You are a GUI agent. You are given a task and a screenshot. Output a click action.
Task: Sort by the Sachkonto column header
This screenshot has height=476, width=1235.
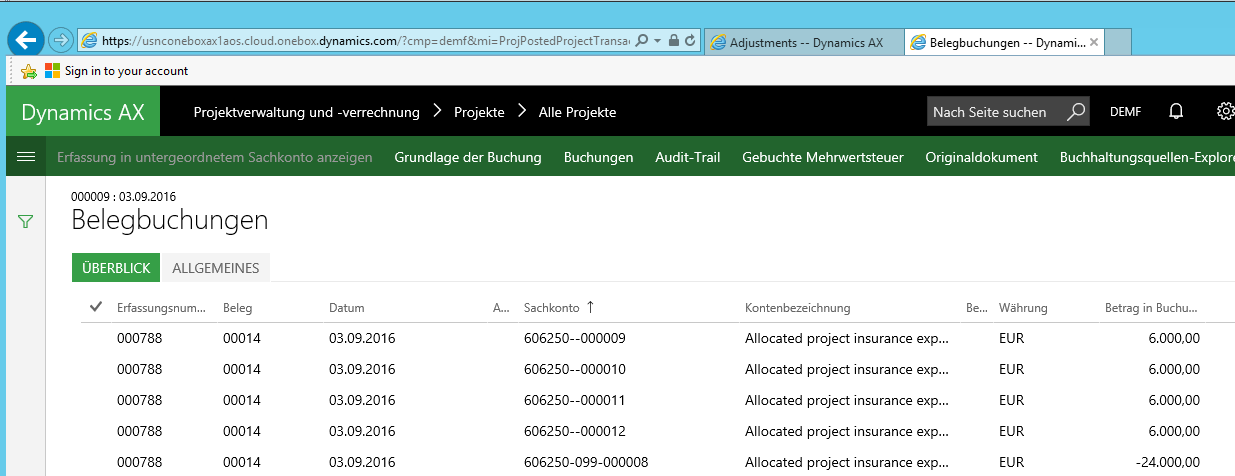pos(551,308)
